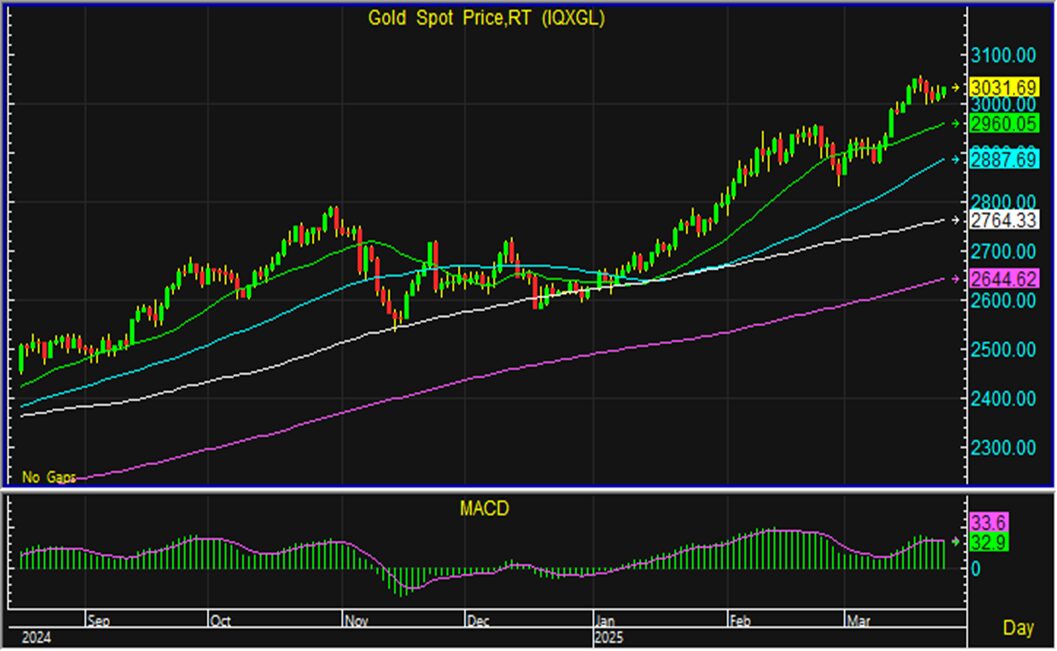Click the No Gaps label

48,477
